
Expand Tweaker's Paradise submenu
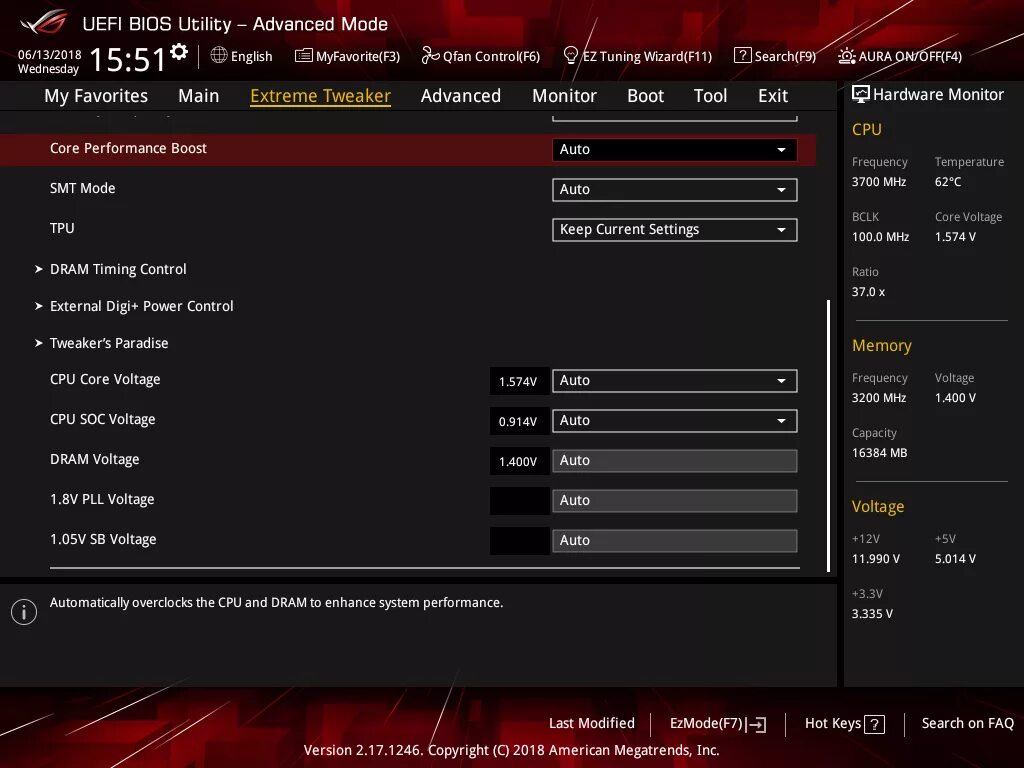[x=109, y=343]
